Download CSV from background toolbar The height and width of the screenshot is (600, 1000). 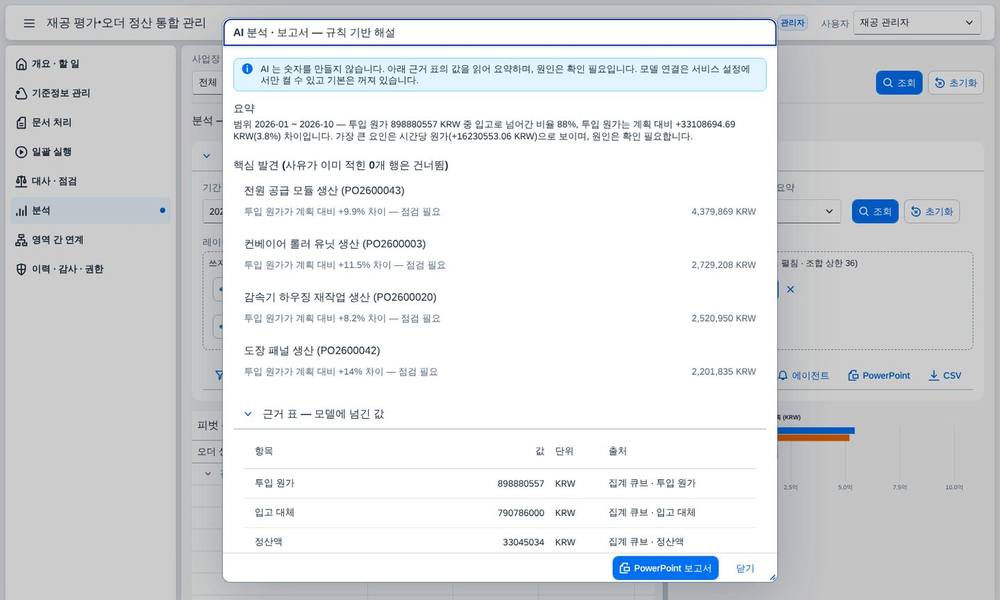point(945,376)
